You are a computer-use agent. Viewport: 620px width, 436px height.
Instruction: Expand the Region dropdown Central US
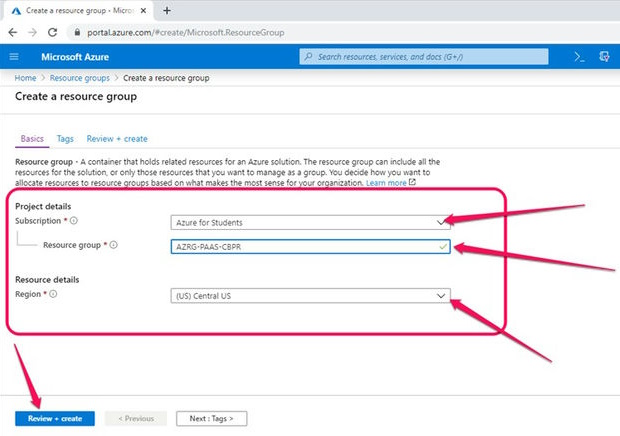pyautogui.click(x=310, y=296)
